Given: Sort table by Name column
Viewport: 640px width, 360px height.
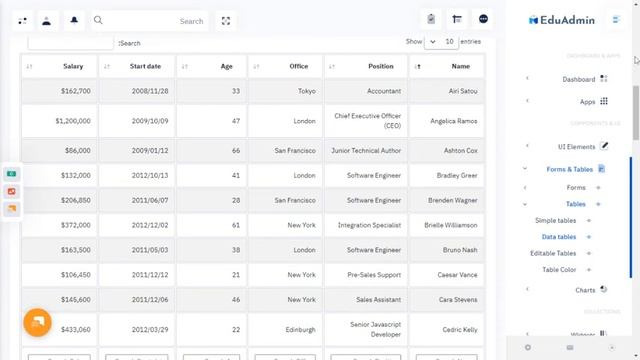Looking at the screenshot, I should 446,66.
